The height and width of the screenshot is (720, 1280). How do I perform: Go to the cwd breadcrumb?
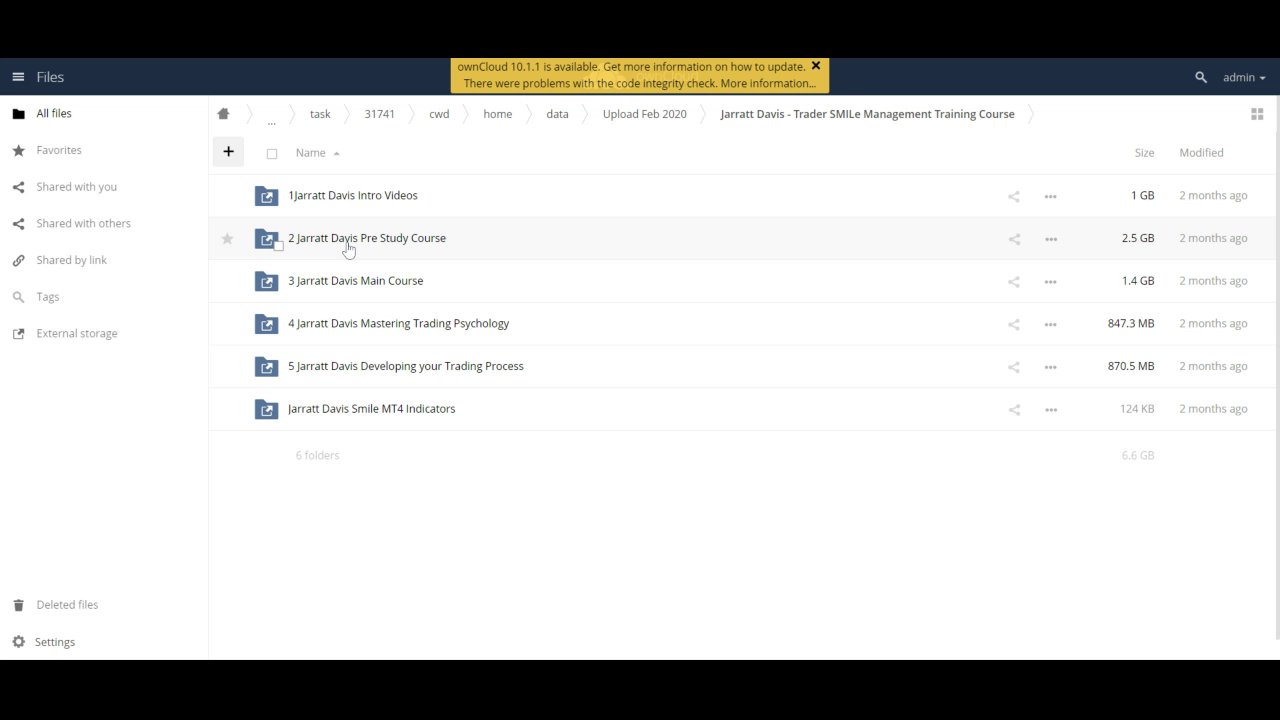(439, 114)
